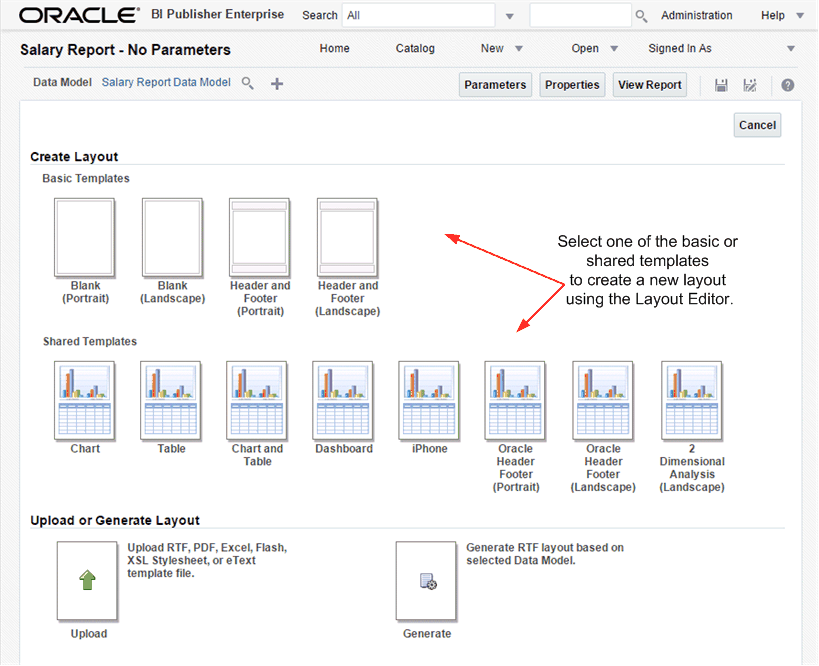Click the Upload template file icon
819x666 pixels.
click(x=87, y=581)
